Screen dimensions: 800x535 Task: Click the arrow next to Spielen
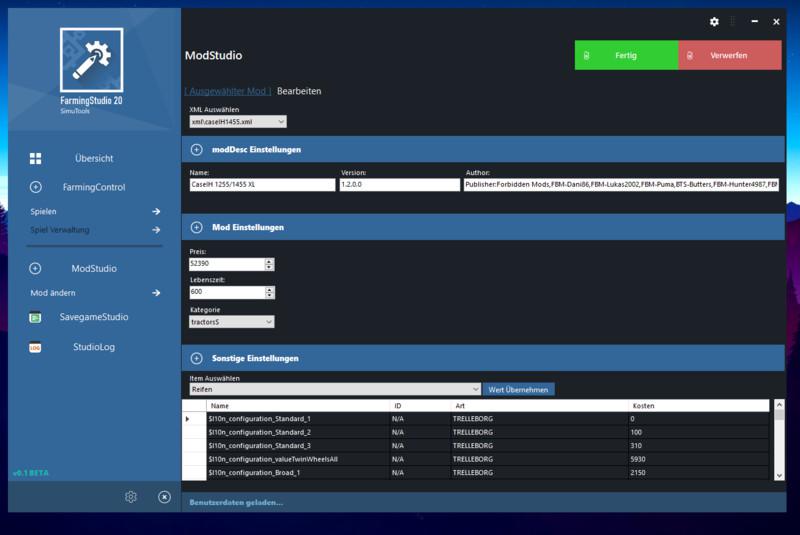[x=156, y=212]
